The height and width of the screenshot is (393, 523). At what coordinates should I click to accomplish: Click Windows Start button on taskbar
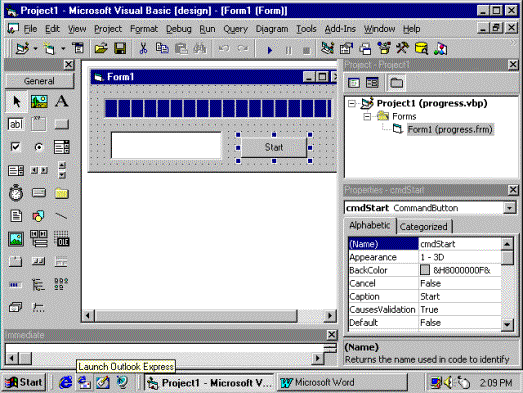pos(23,382)
